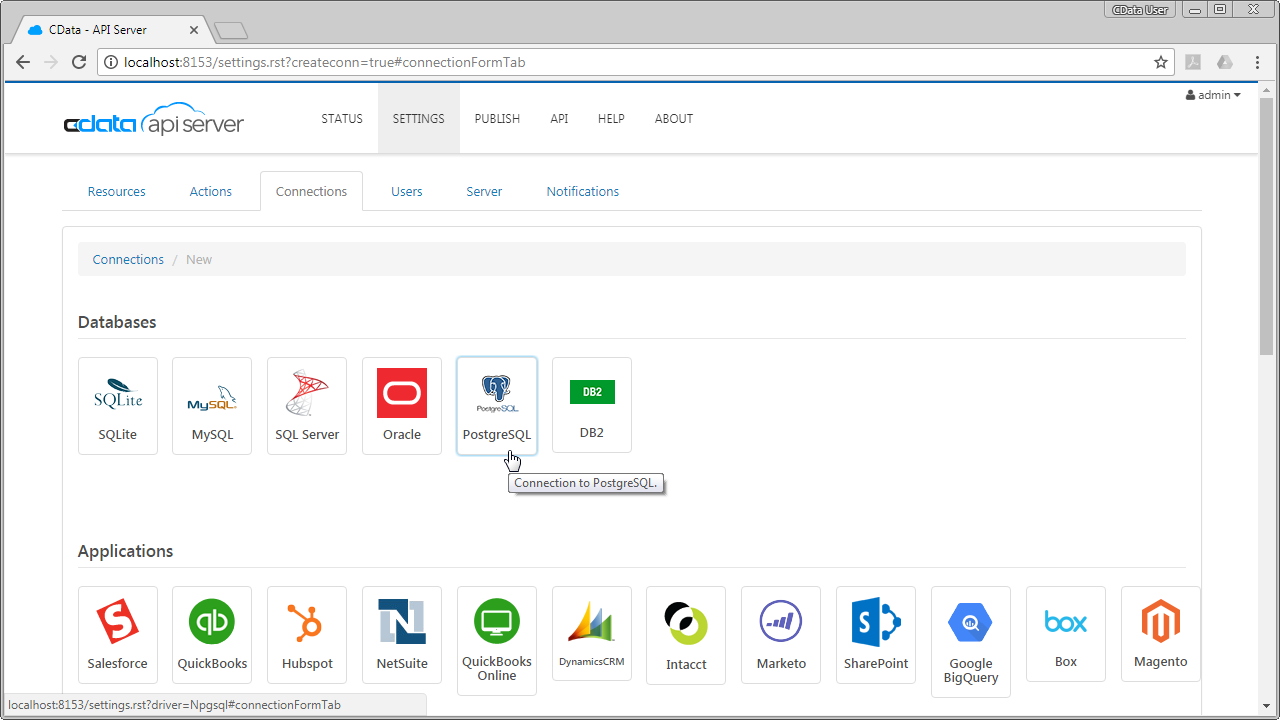The width and height of the screenshot is (1280, 720).
Task: Bookmark this page with the star
Action: coord(1161,62)
